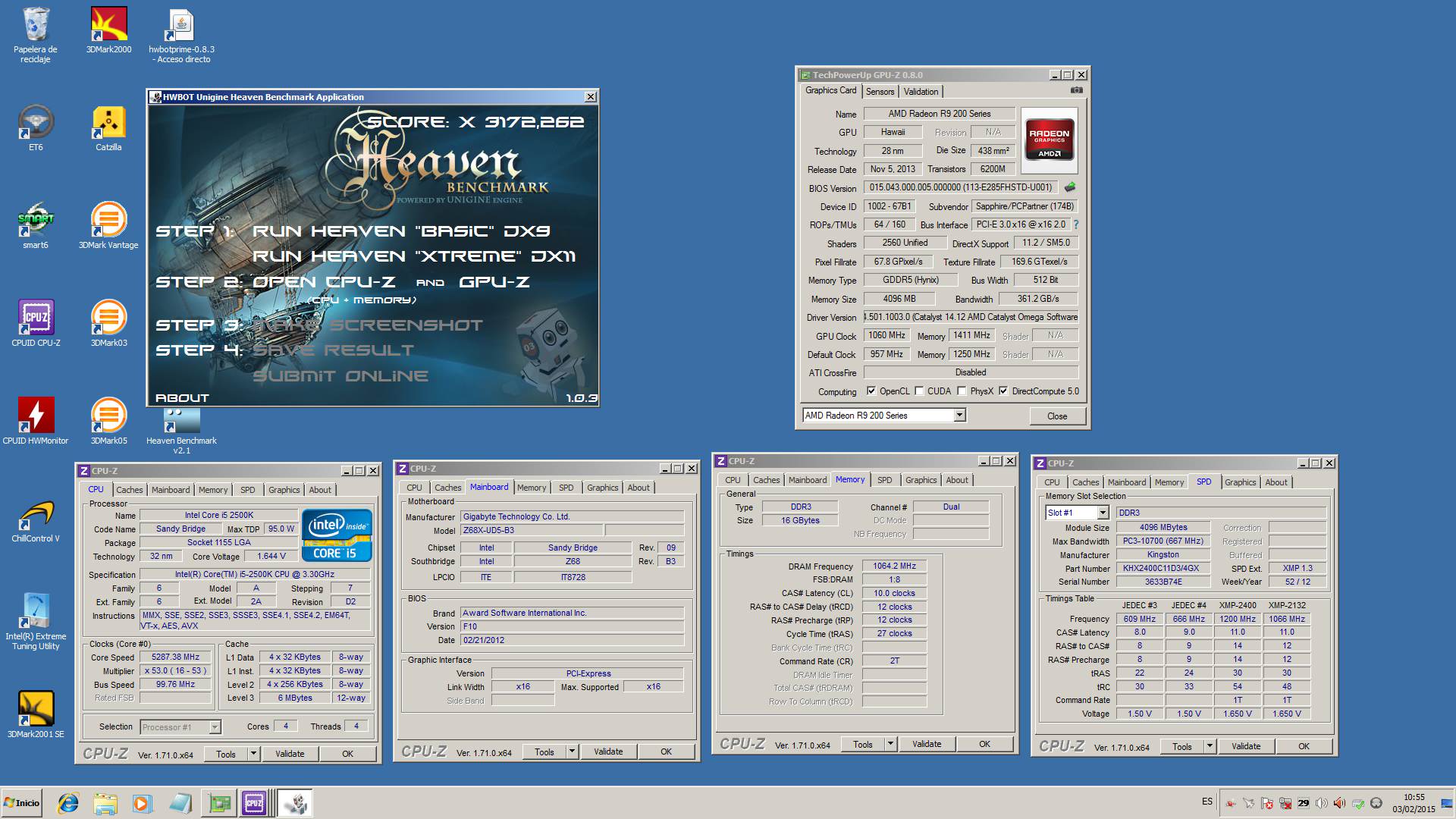
Task: Switch to the GPU-Z taskbar button
Action: click(220, 803)
